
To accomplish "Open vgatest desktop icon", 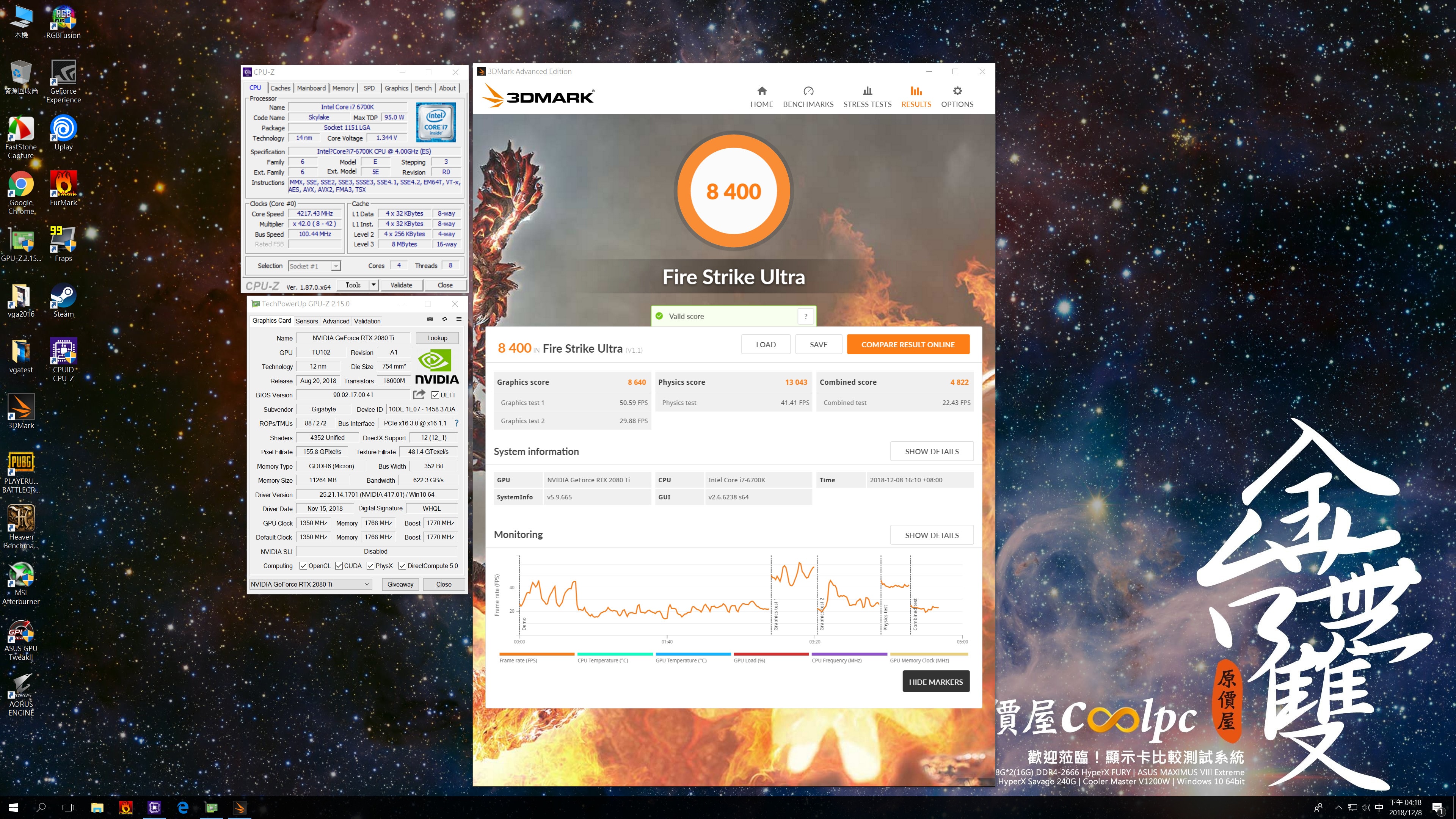I will (x=21, y=356).
